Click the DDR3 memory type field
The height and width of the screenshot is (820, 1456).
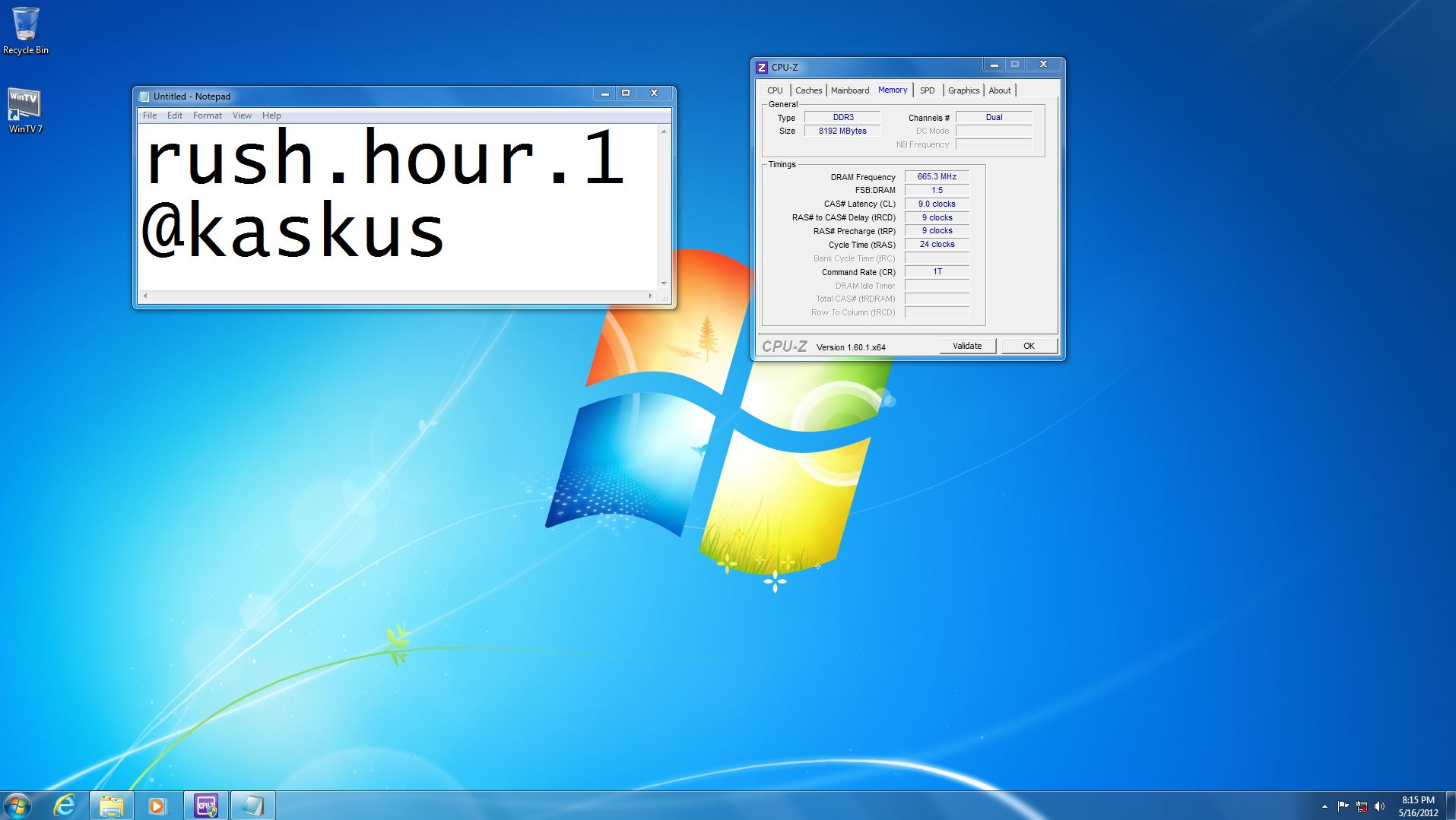click(842, 118)
